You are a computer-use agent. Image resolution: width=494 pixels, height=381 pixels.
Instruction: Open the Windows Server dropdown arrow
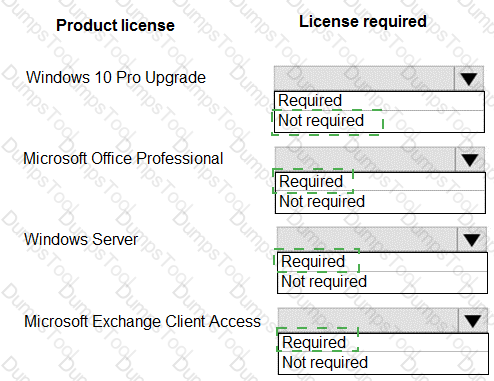[x=472, y=240]
